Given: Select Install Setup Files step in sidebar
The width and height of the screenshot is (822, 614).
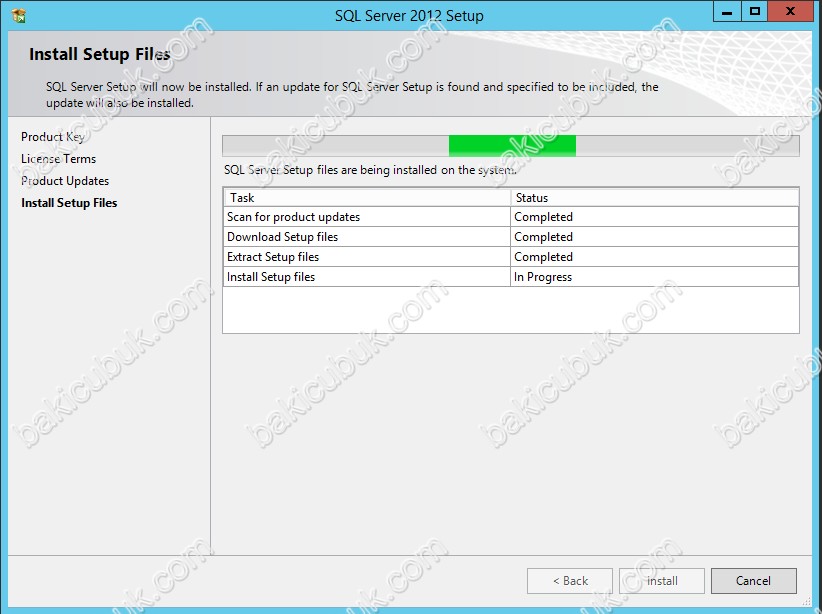Looking at the screenshot, I should [x=69, y=203].
